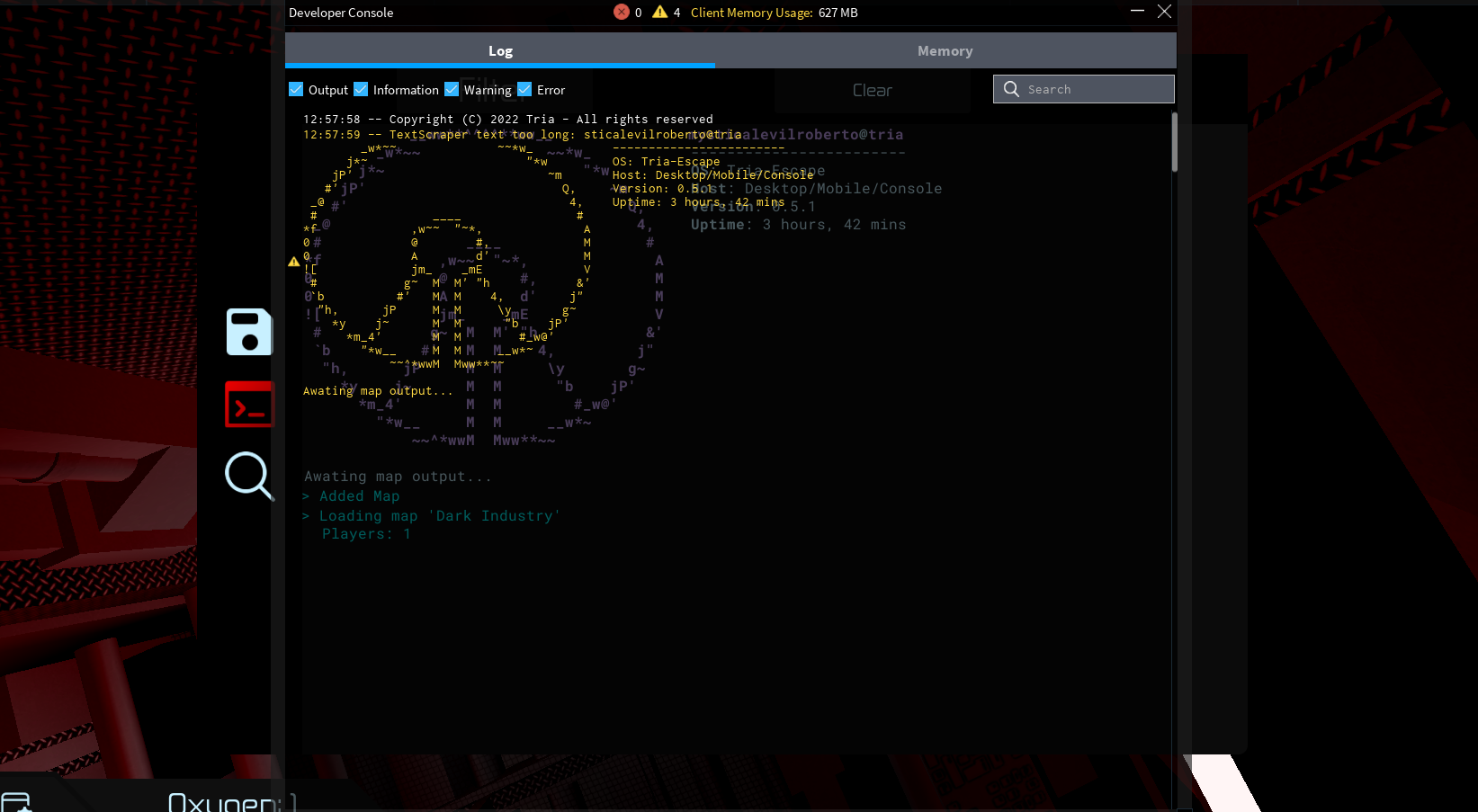Image resolution: width=1478 pixels, height=812 pixels.
Task: Click the save (floppy disk) sidebar icon
Action: coord(248,332)
